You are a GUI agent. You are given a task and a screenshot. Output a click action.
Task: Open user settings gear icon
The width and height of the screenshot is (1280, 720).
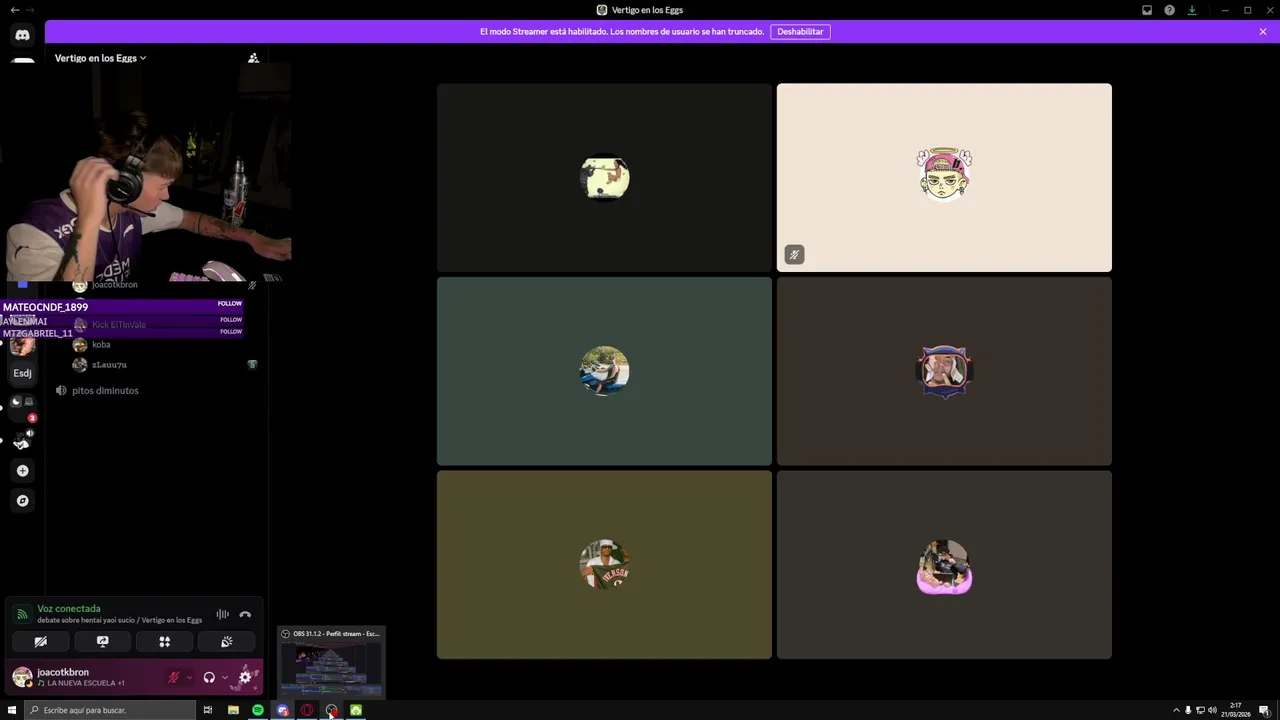[x=245, y=677]
